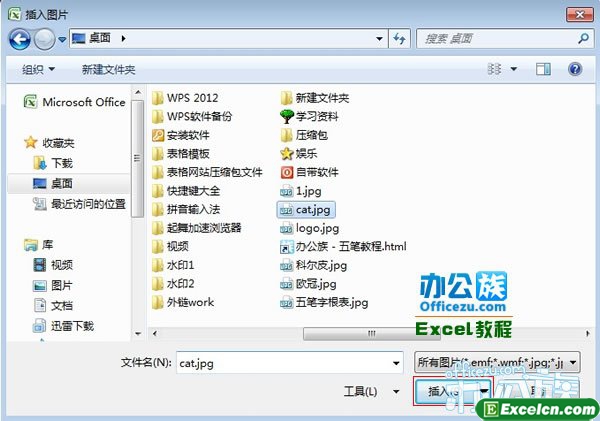Image resolution: width=600 pixels, height=421 pixels.
Task: Click the refresh button beside address bar
Action: pos(399,38)
